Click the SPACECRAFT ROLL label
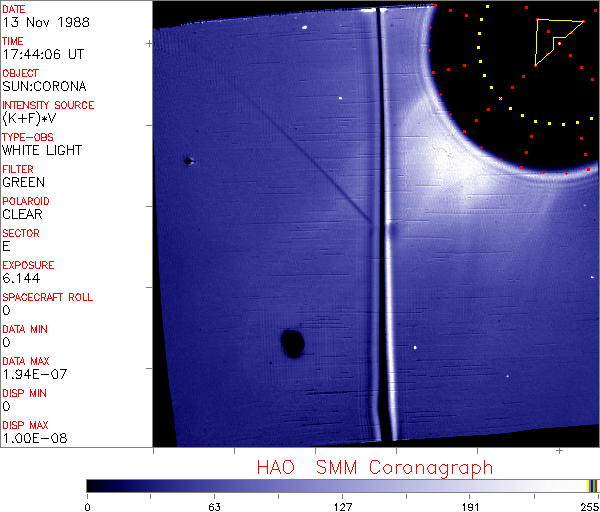This screenshot has width=600, height=512. (48, 297)
